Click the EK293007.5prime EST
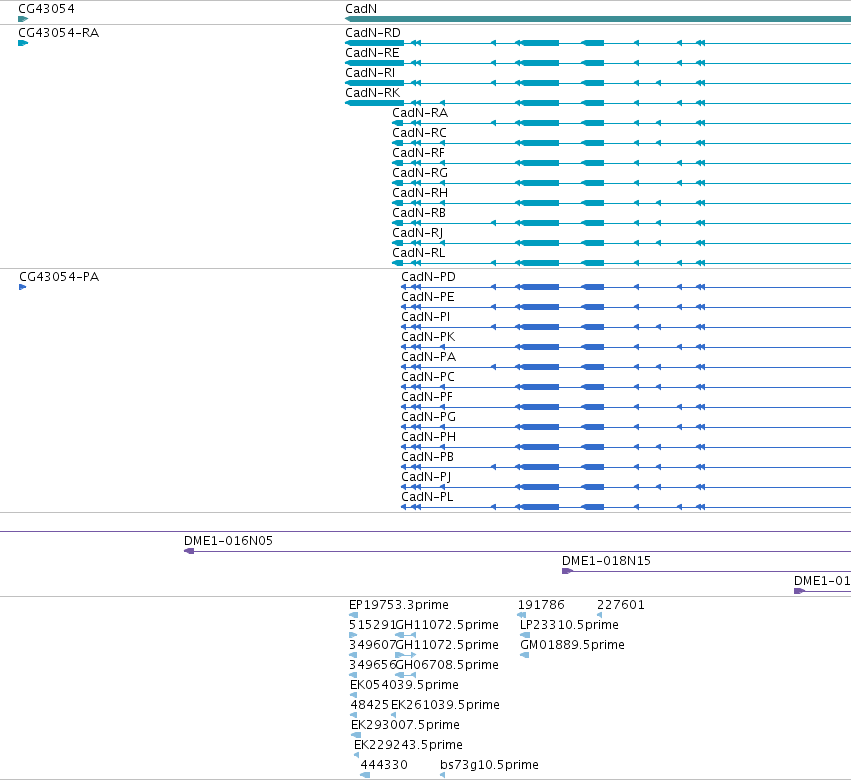Image resolution: width=851 pixels, height=780 pixels. 405,726
